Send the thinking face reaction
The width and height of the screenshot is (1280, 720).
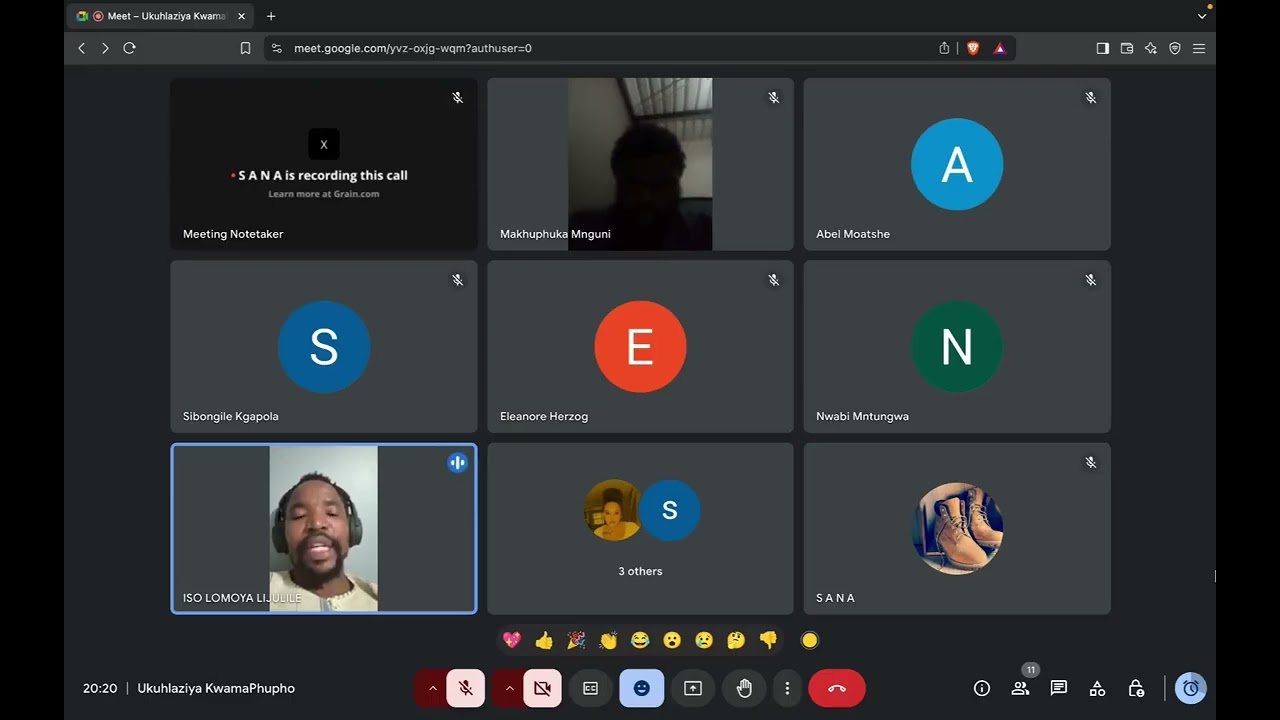click(736, 640)
